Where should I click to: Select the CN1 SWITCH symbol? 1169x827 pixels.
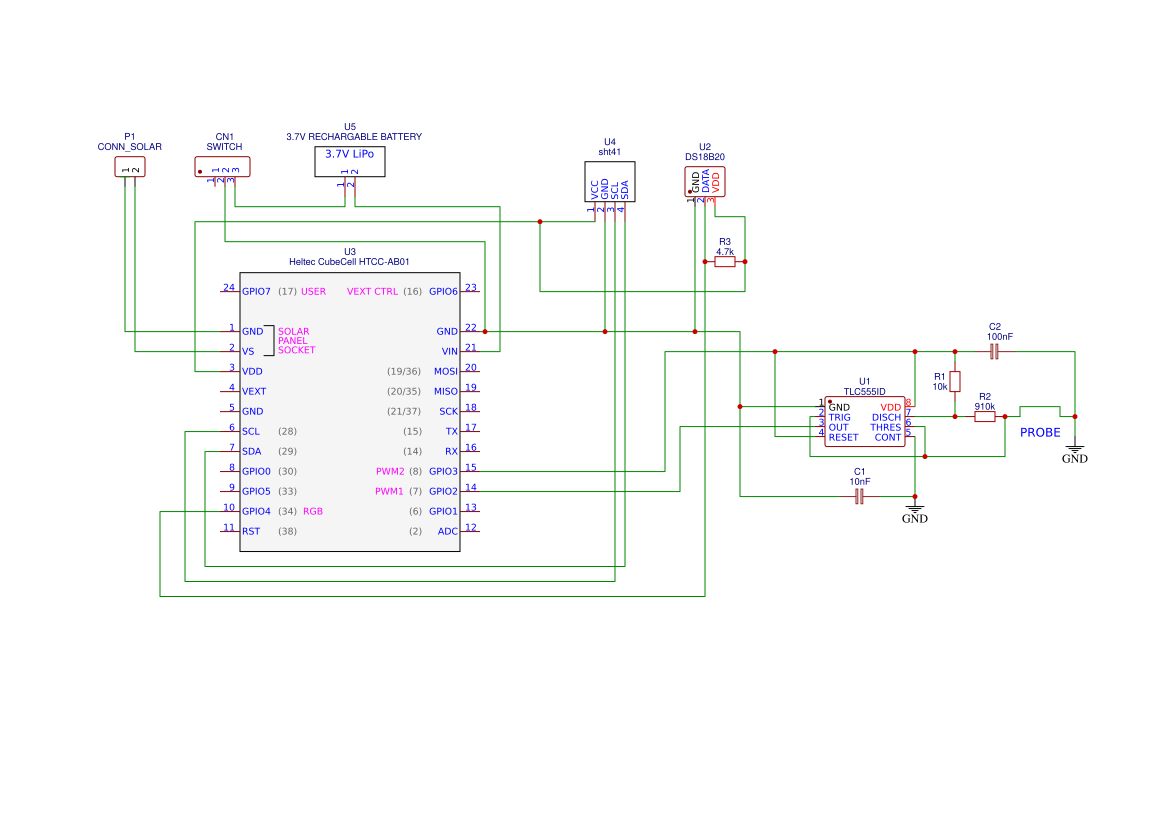[222, 167]
